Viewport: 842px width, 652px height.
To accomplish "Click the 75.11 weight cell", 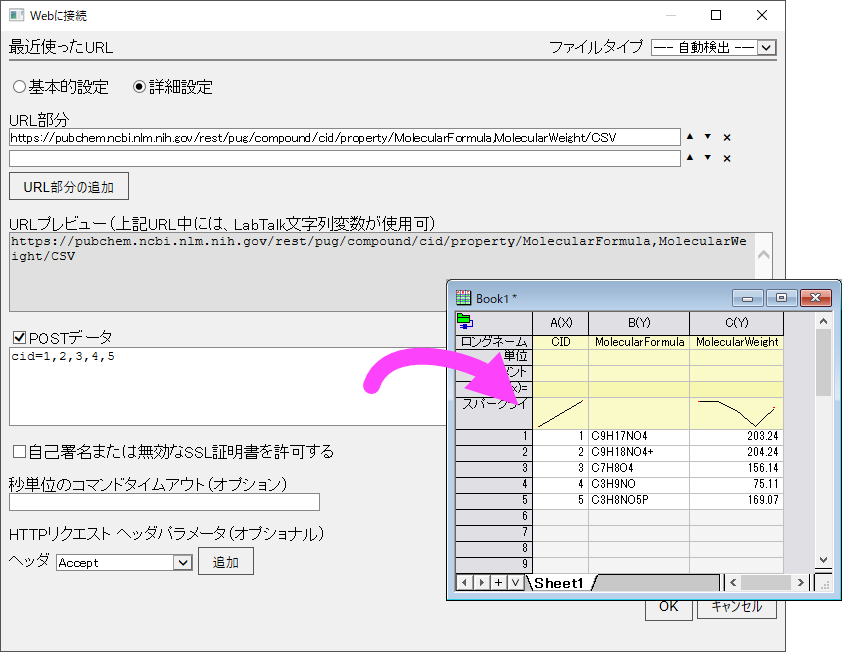I will click(737, 484).
